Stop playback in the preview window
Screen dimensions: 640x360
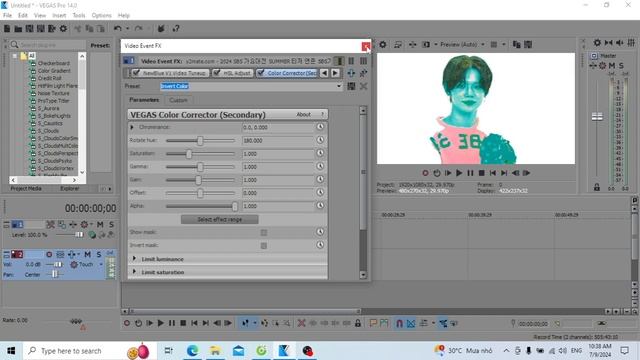tap(482, 173)
